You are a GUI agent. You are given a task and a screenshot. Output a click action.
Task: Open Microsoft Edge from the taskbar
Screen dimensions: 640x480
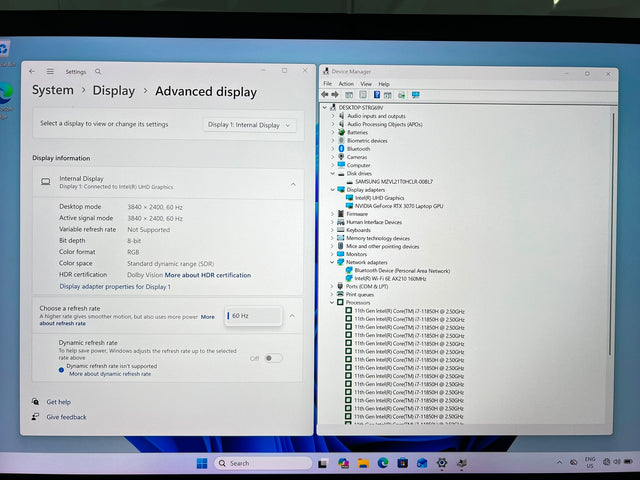pyautogui.click(x=383, y=463)
